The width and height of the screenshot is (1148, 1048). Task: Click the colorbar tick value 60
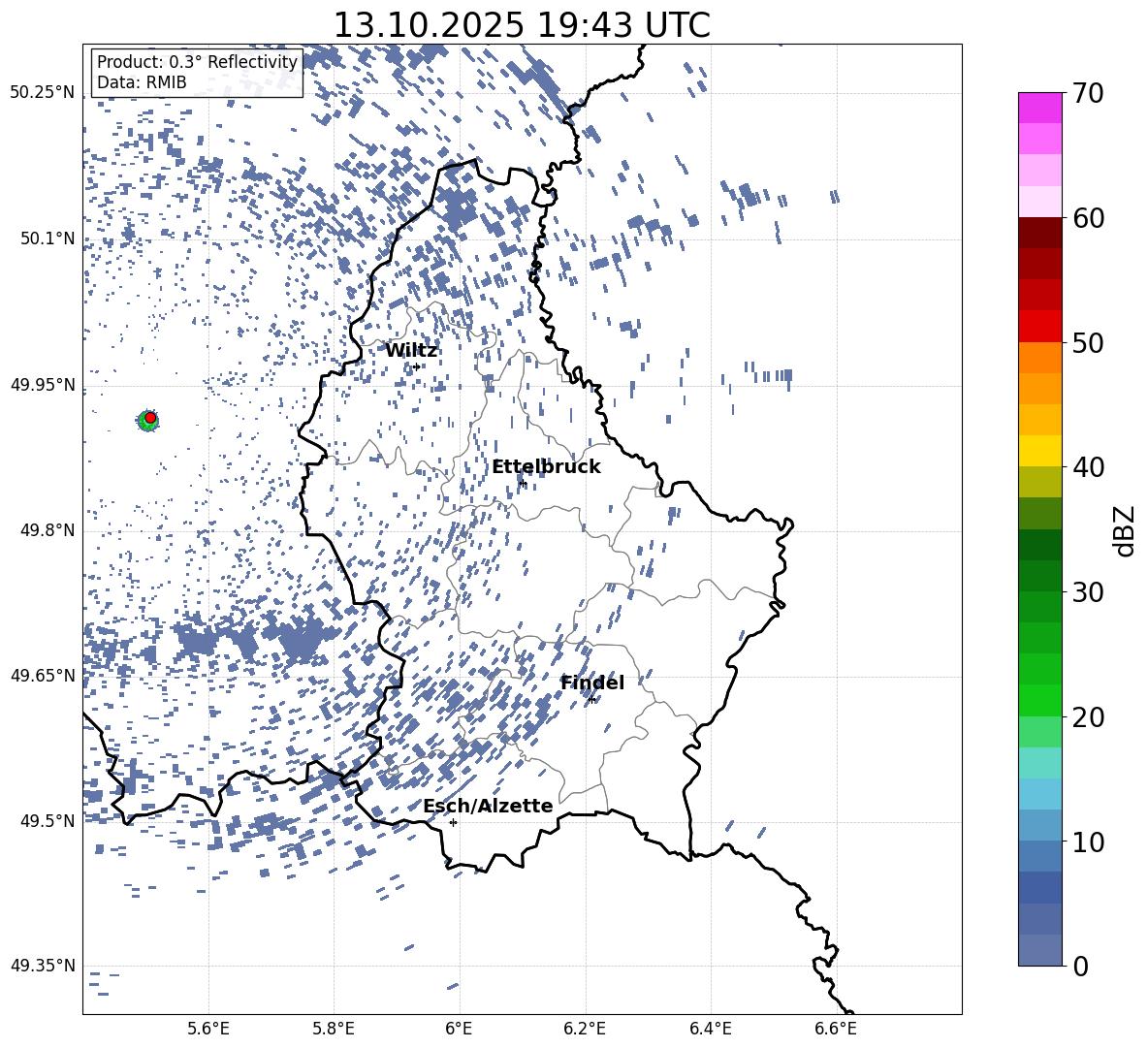(1088, 218)
